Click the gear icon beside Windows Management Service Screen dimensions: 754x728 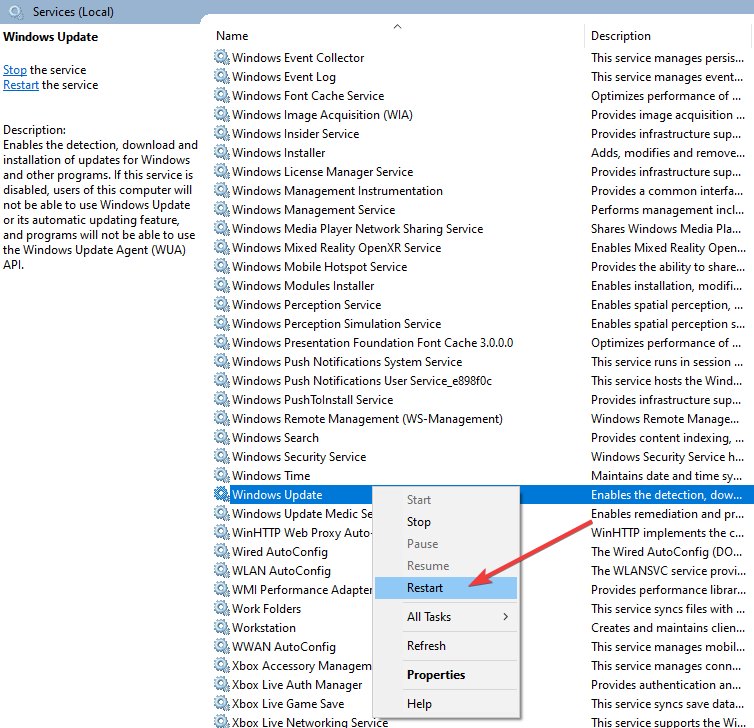tap(221, 209)
